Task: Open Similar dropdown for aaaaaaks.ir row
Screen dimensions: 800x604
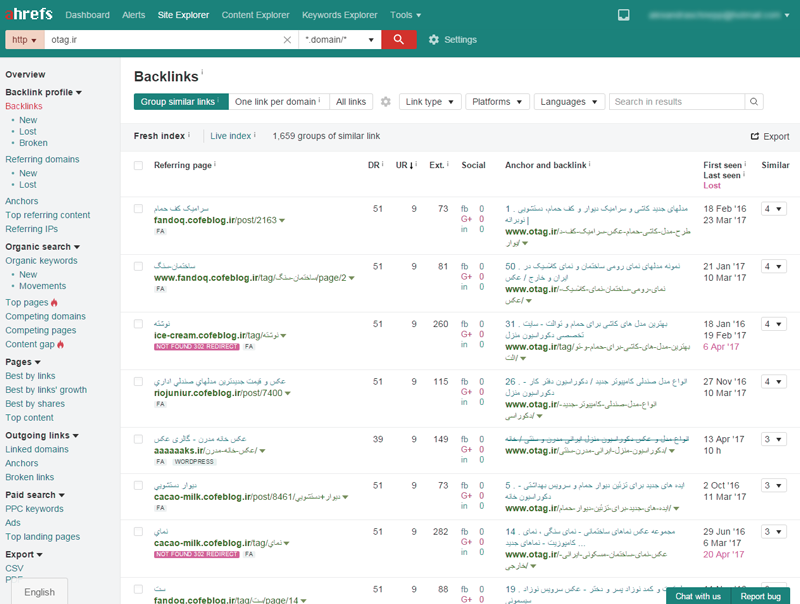Action: [773, 439]
